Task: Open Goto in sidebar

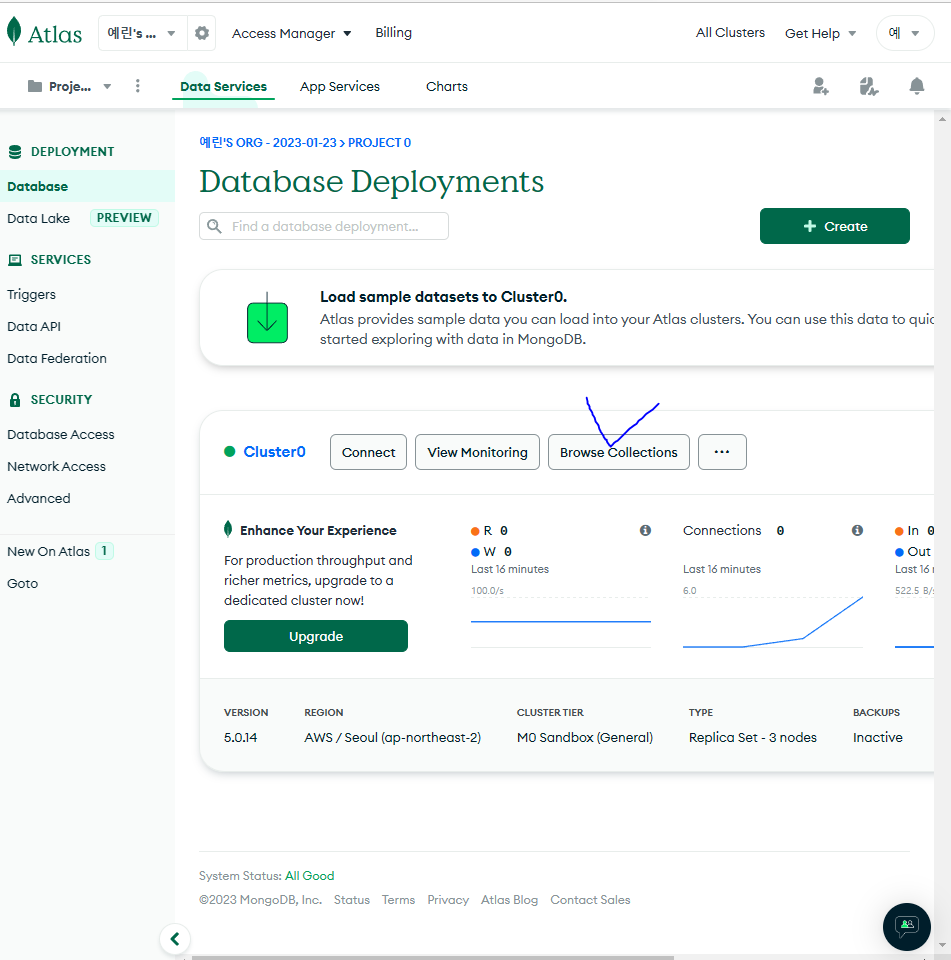Action: pos(23,583)
